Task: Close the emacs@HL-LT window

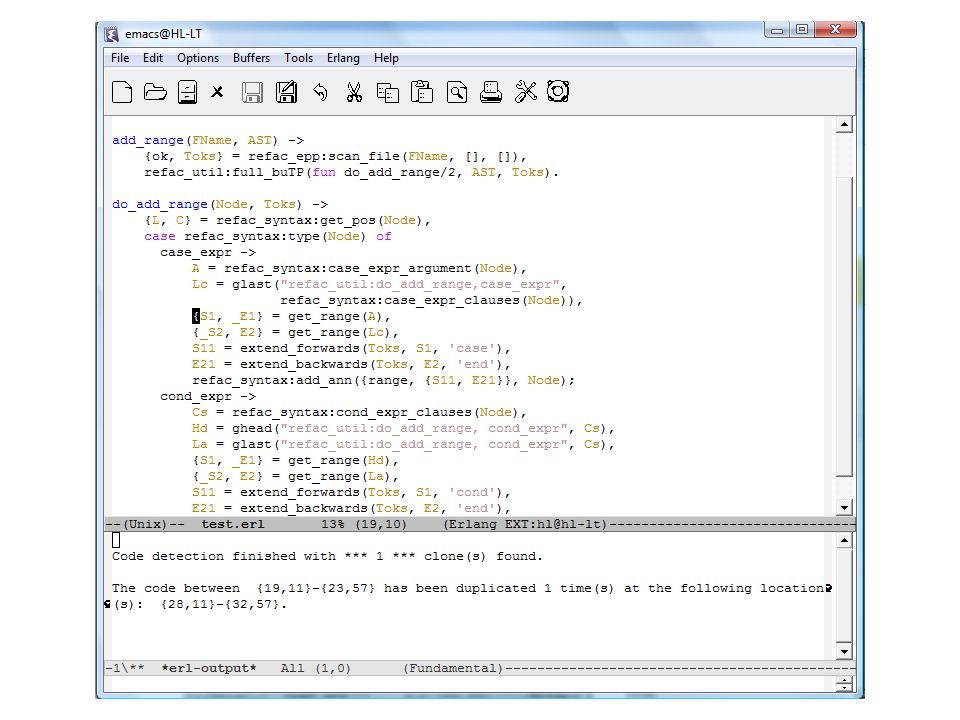Action: [x=835, y=29]
